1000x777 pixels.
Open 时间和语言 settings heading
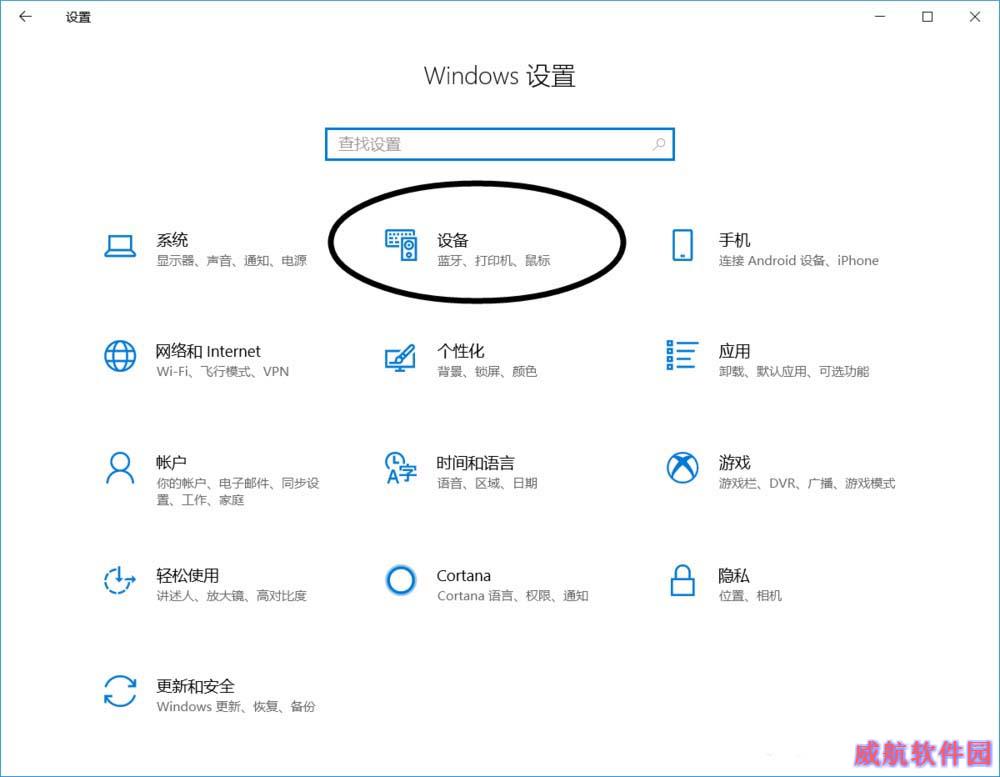tap(476, 462)
